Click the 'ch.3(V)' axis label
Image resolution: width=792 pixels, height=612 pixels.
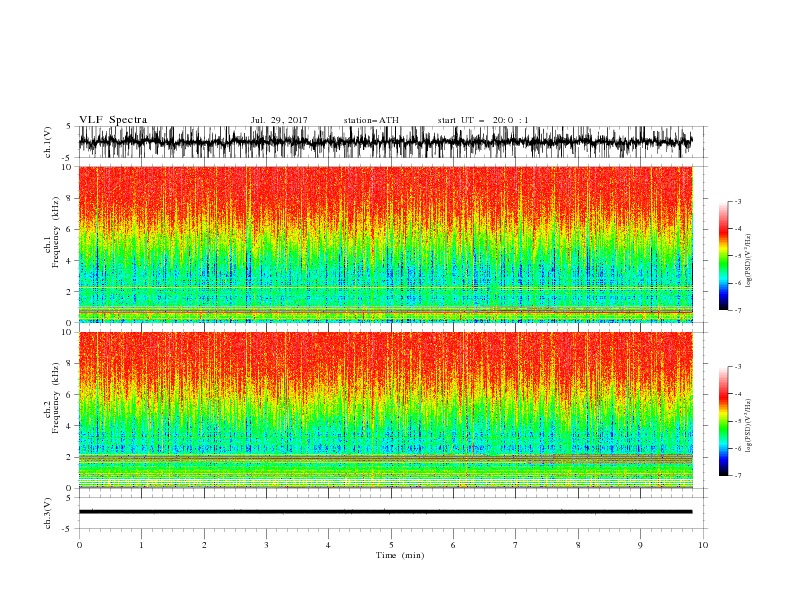tap(48, 513)
